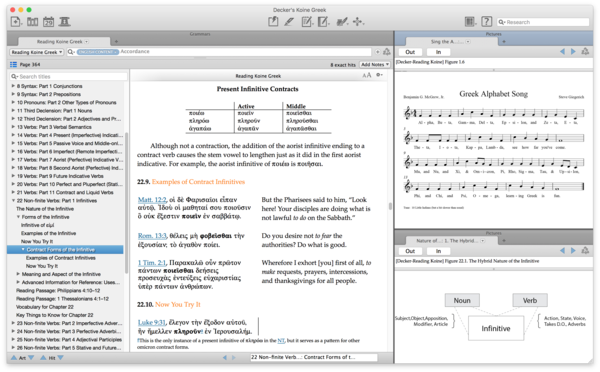Select Examples of Contract Infinitives entry
This screenshot has width=600, height=372.
pyautogui.click(x=60, y=258)
